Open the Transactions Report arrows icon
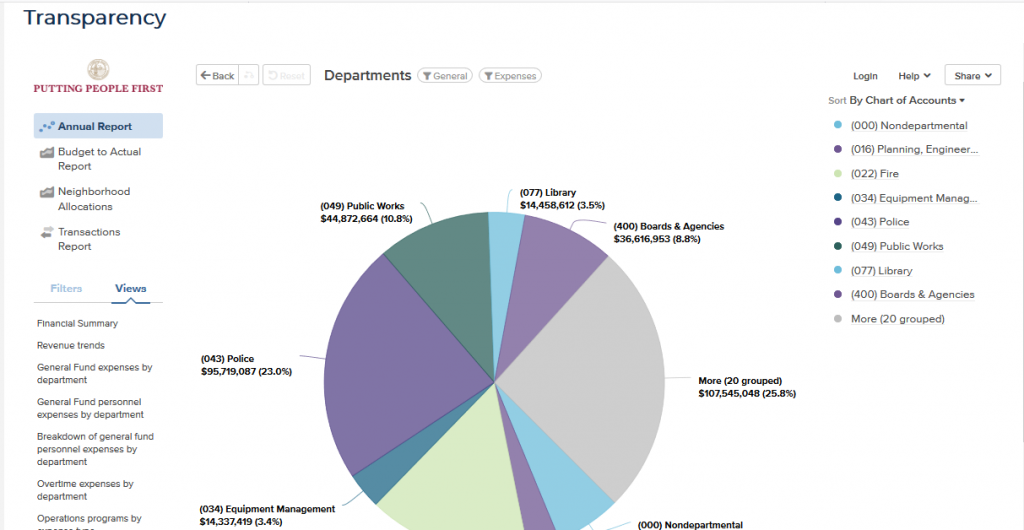Viewport: 1024px width, 530px height. click(46, 232)
